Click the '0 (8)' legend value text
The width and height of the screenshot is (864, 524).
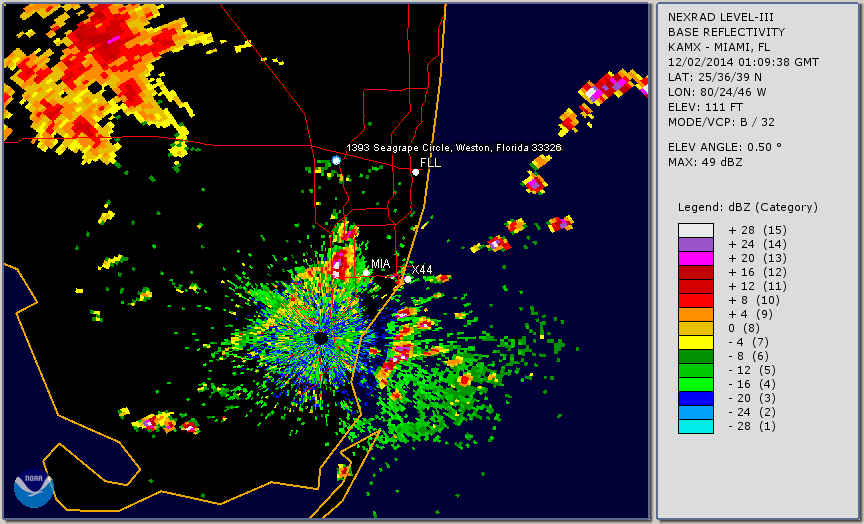[x=744, y=328]
